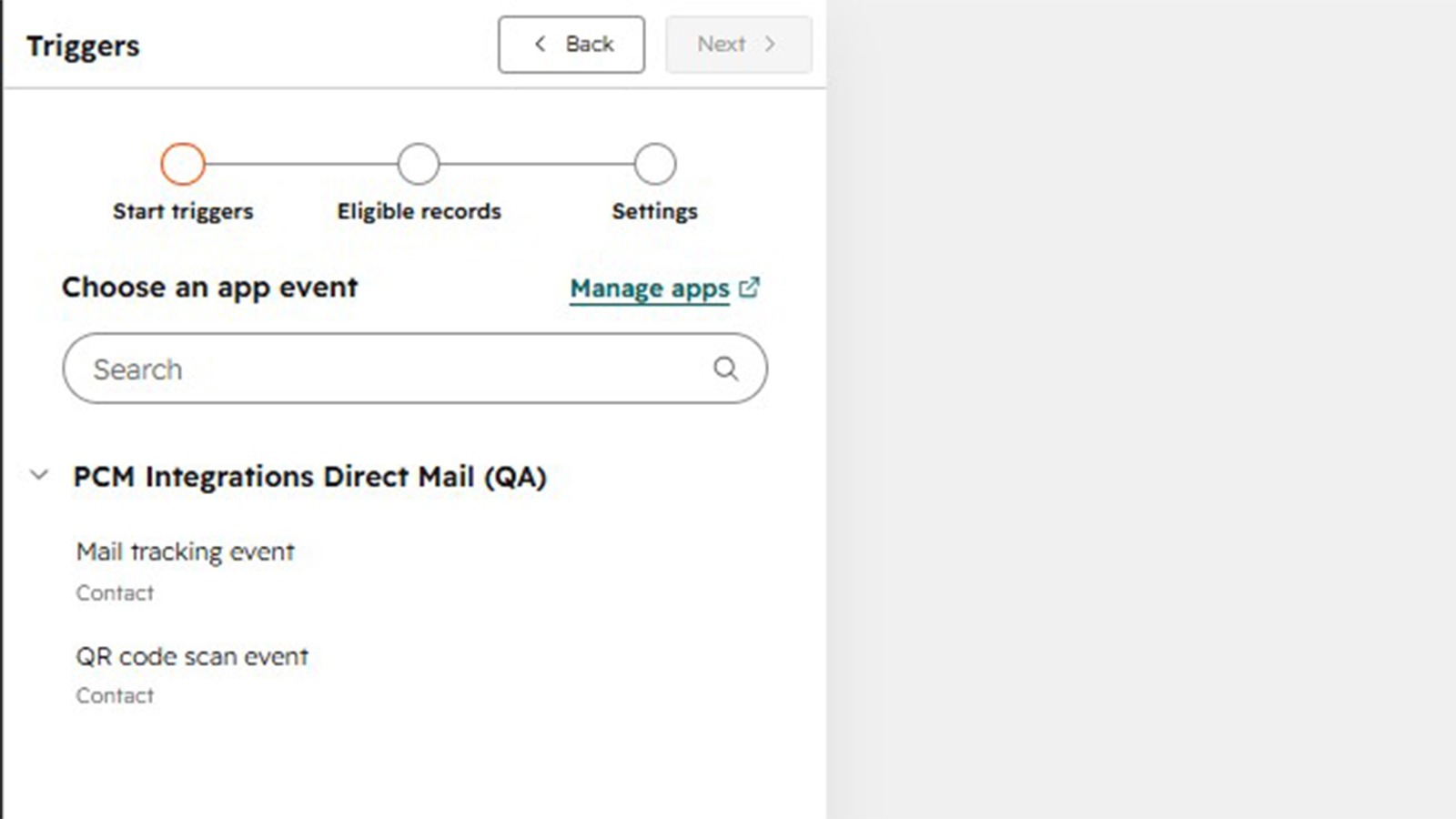Screen dimensions: 1456x819
Task: Click the disabled Next button
Action: click(x=738, y=44)
